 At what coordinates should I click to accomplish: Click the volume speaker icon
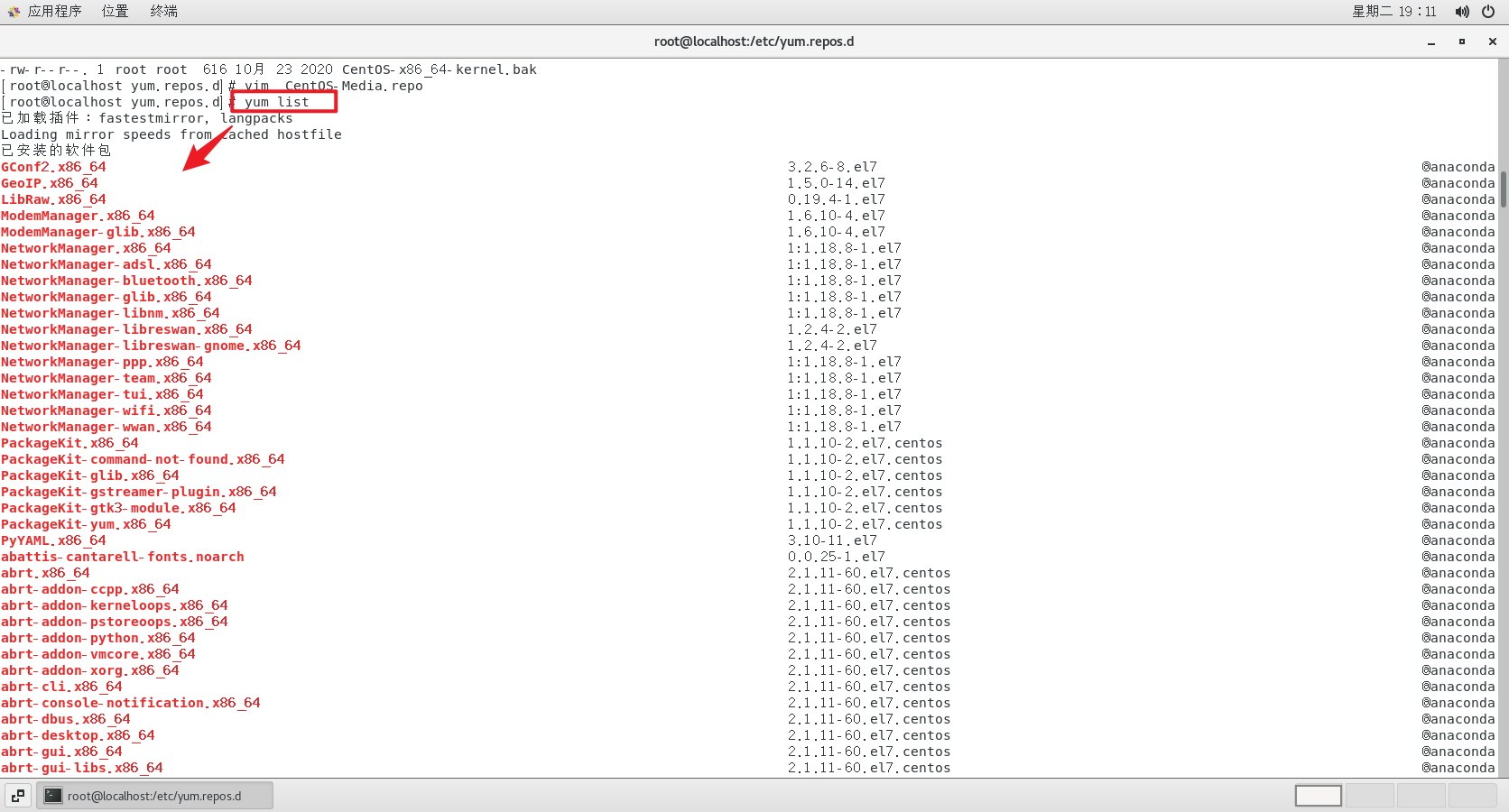(x=1462, y=12)
